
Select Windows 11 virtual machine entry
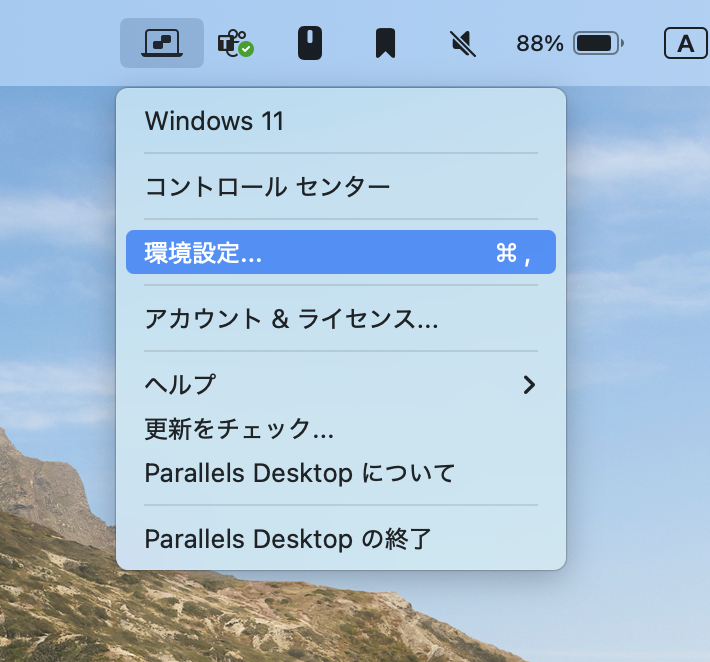point(341,121)
